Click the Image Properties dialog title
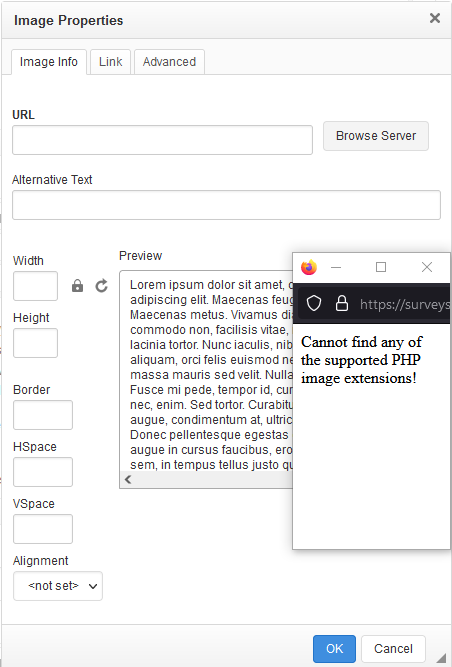The image size is (452, 667). 68,20
